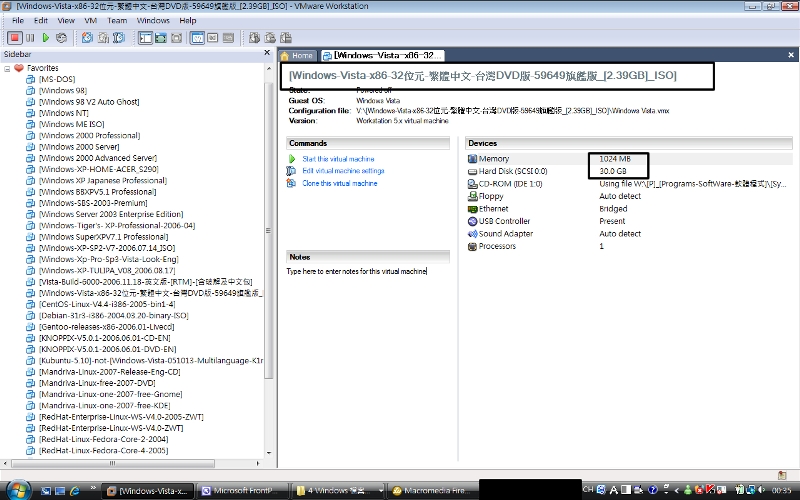This screenshot has width=800, height=500.
Task: Select [KNOPPIX-V5.0.1-2006.06.01-DVD-EN] entry
Action: (107, 349)
